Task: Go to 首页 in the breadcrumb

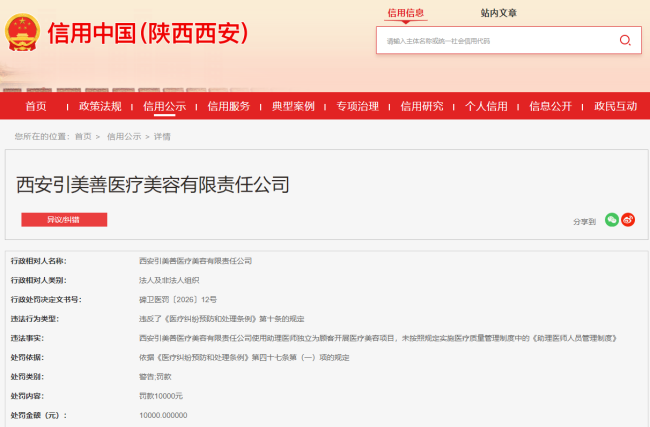Action: click(x=83, y=136)
